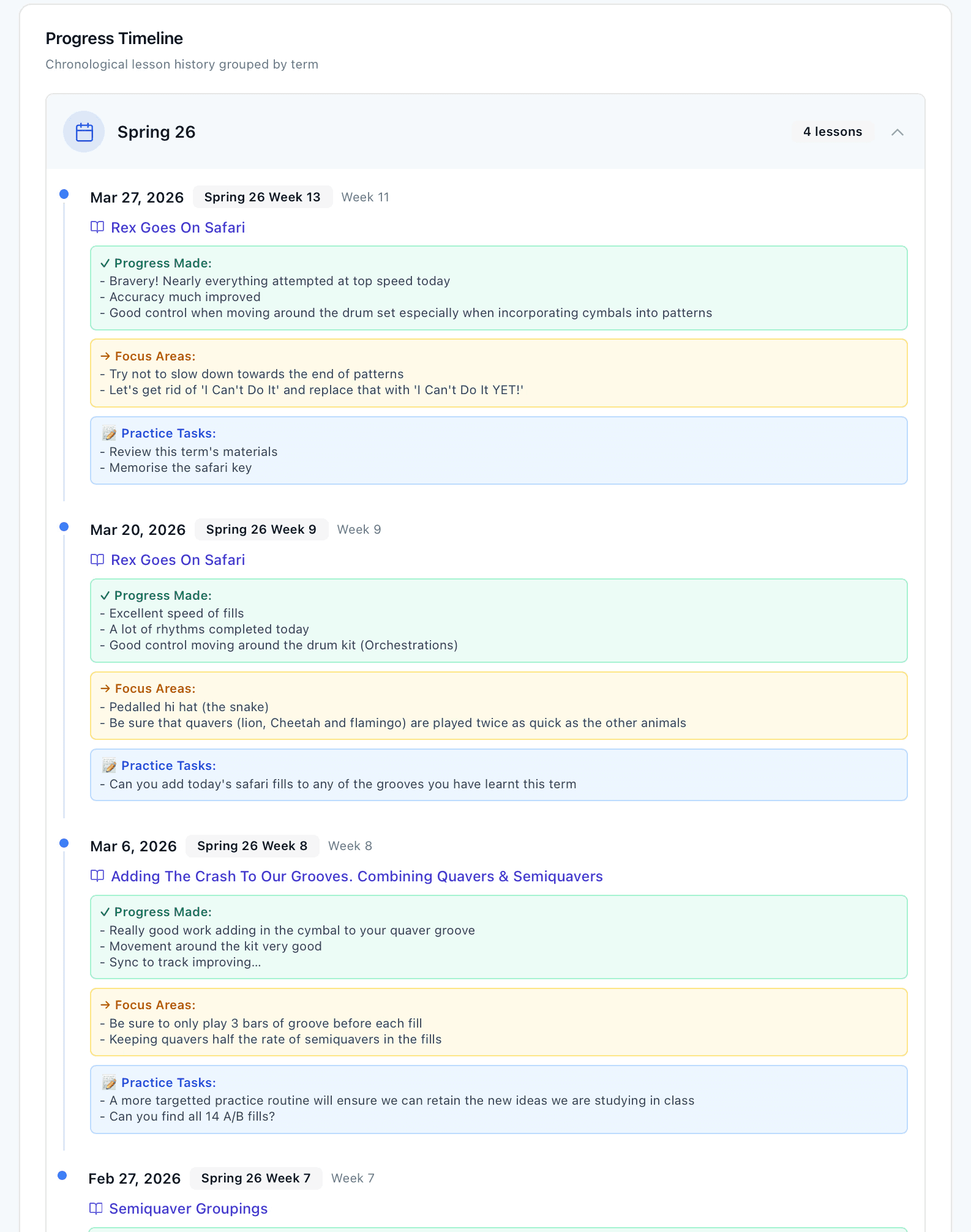971x1232 pixels.
Task: Click the gray 'Week 9' label
Action: 359,529
